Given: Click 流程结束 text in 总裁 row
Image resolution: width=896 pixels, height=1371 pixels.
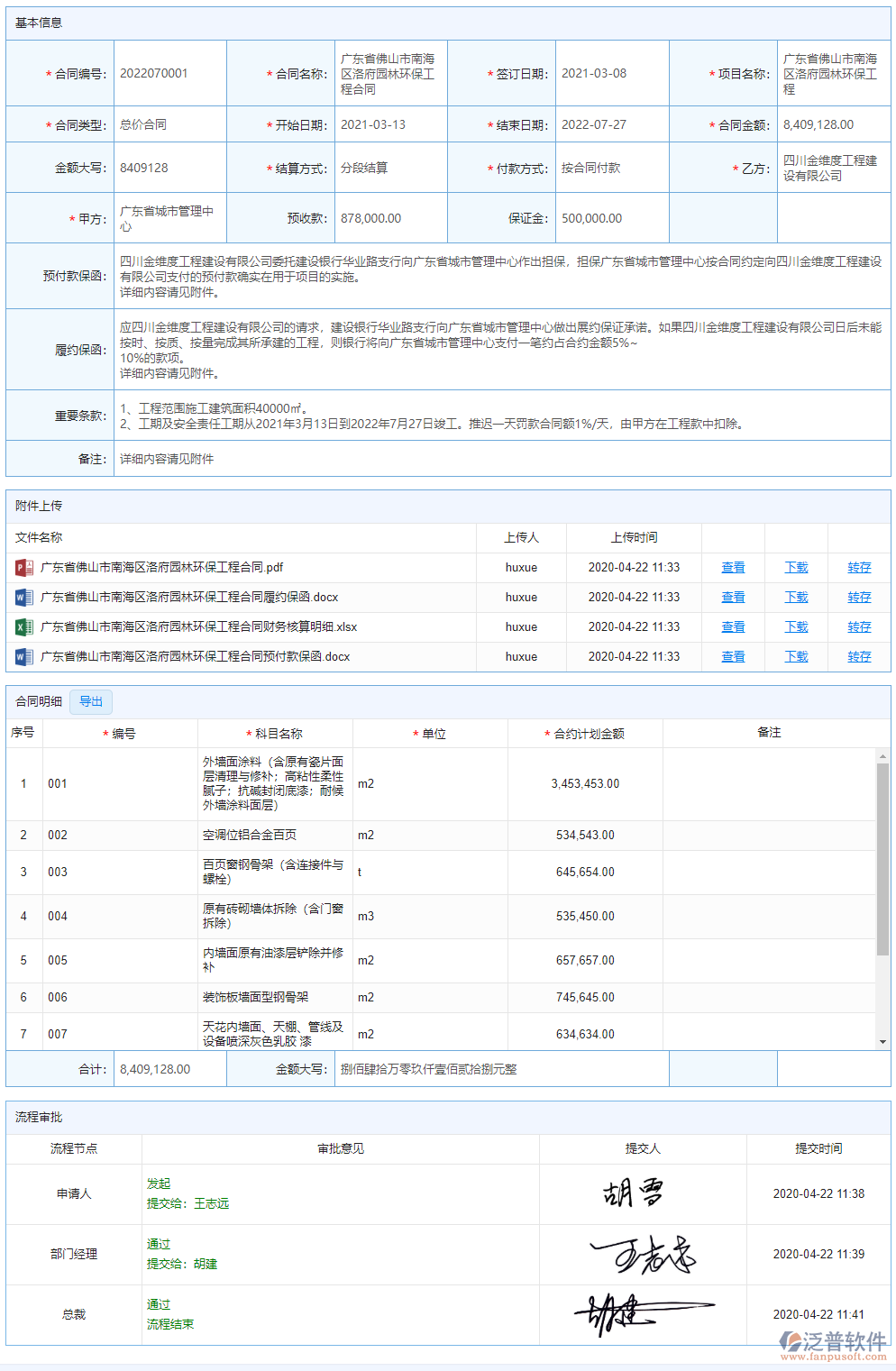Looking at the screenshot, I should point(170,1325).
